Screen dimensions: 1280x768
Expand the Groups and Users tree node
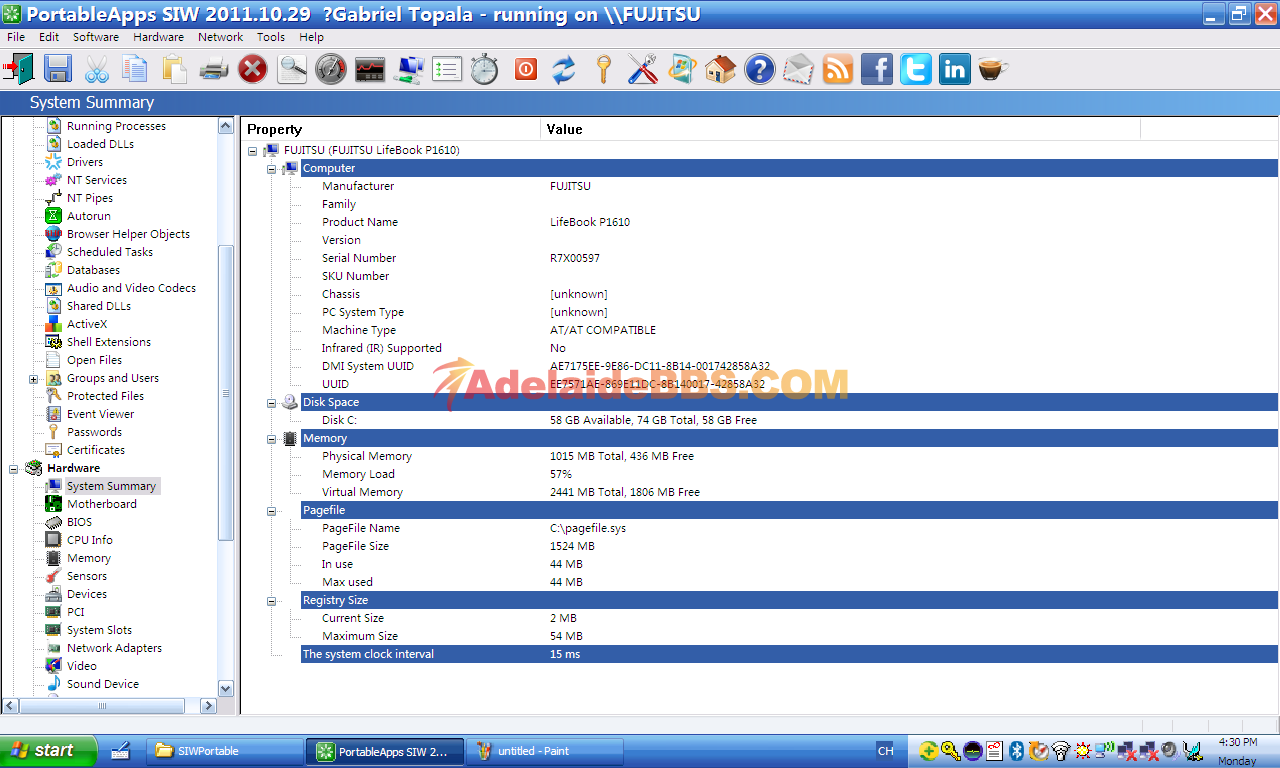pos(33,379)
